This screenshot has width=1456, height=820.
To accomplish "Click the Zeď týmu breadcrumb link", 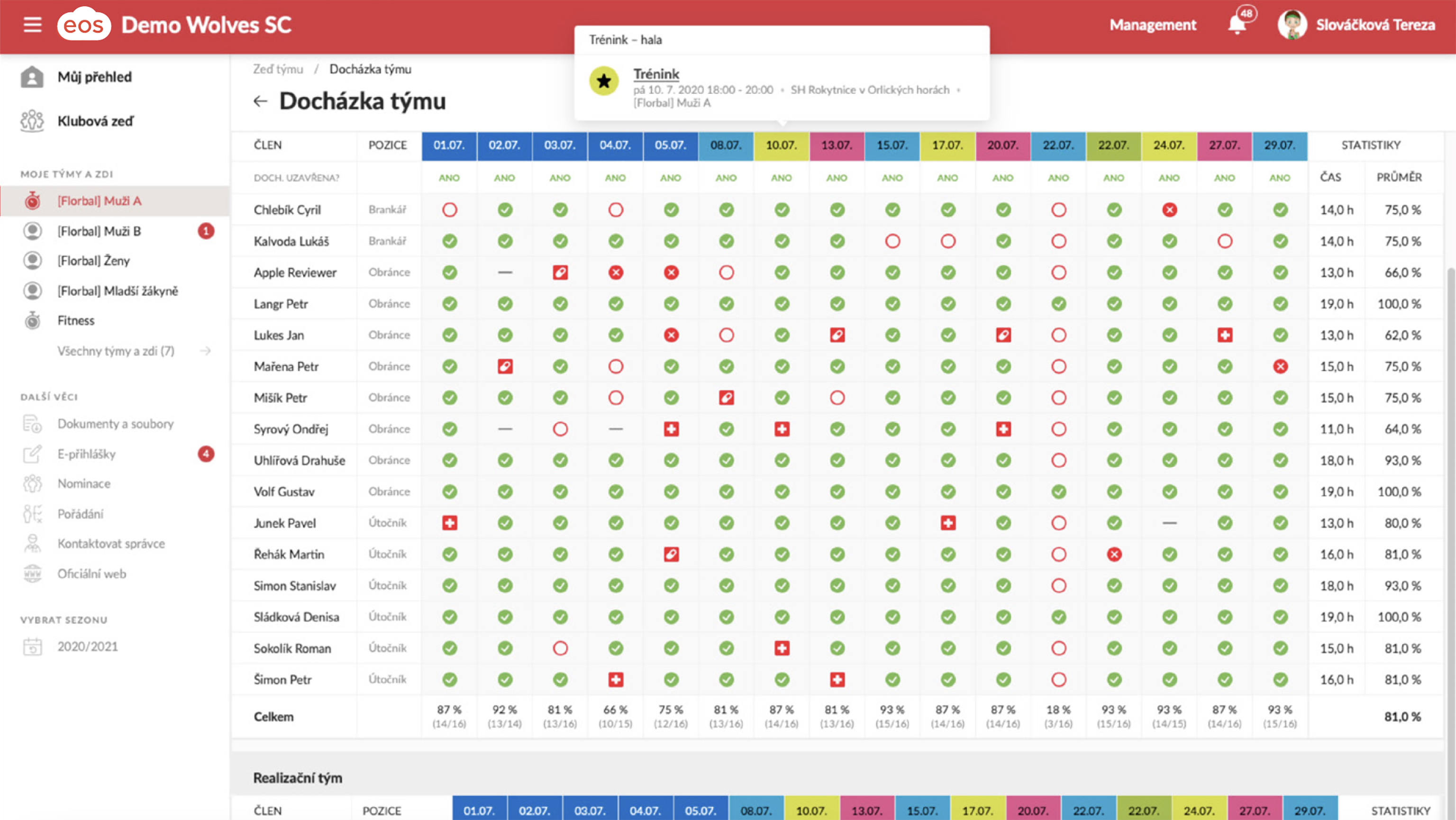I will click(278, 69).
